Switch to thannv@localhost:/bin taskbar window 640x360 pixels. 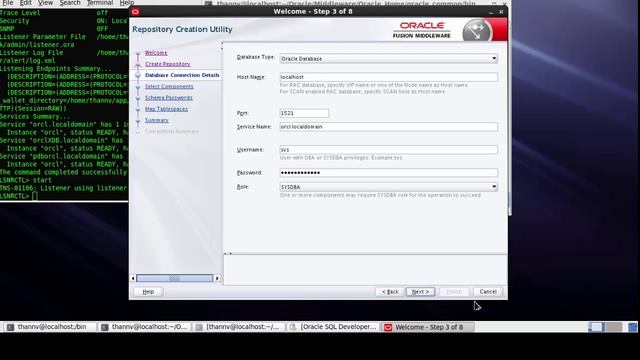tap(50, 327)
